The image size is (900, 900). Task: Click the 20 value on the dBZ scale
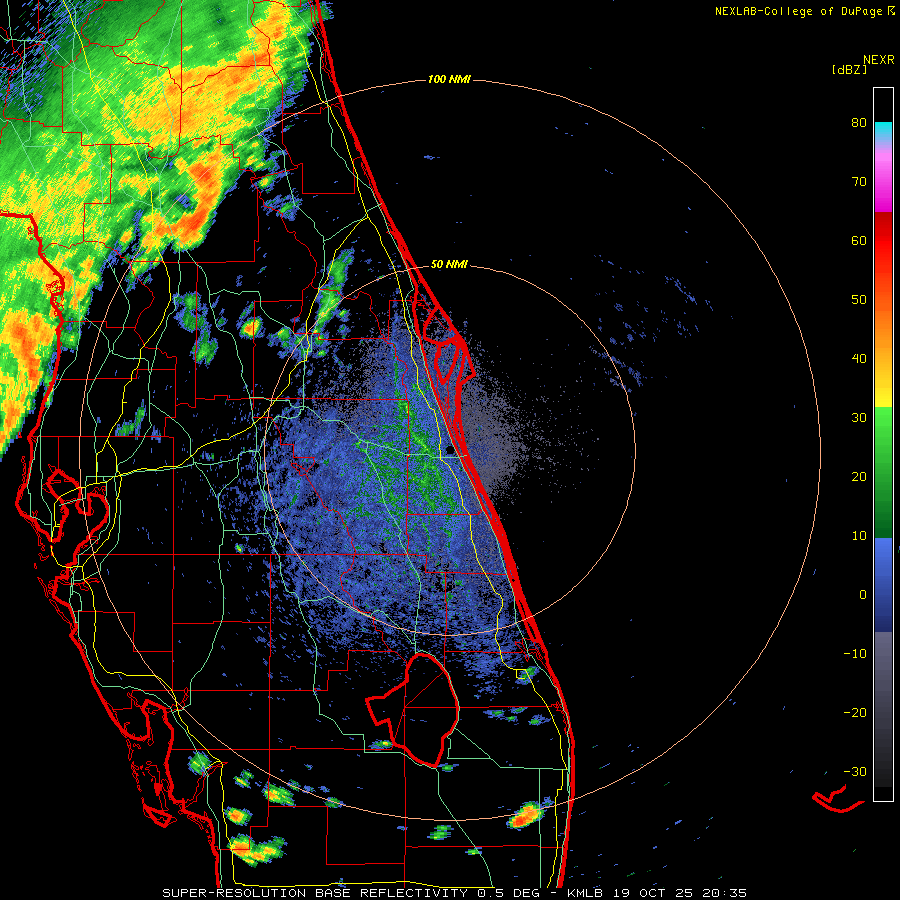click(859, 477)
